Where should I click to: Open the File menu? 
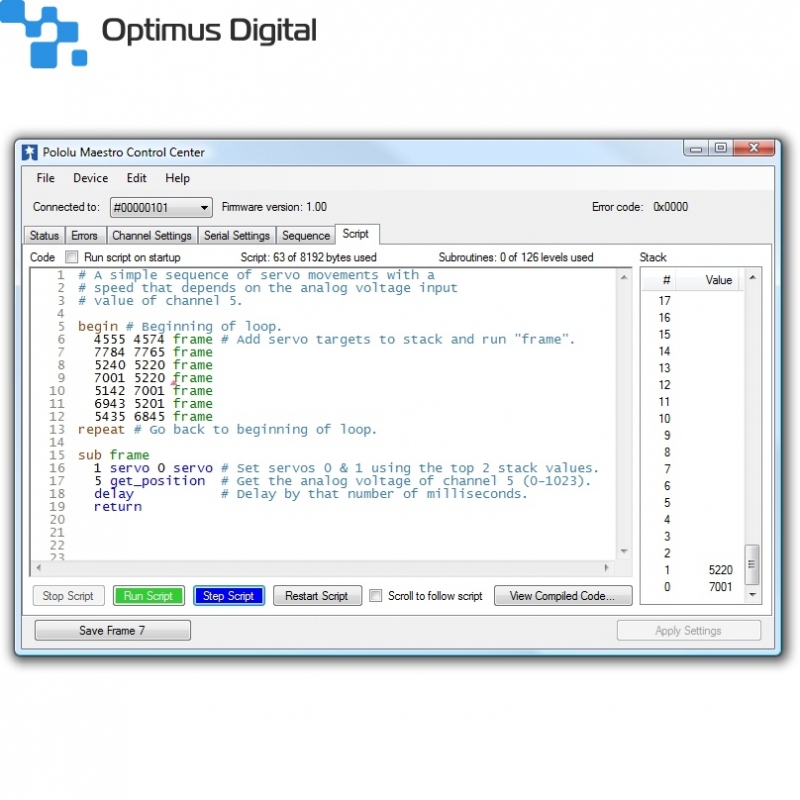coord(45,178)
